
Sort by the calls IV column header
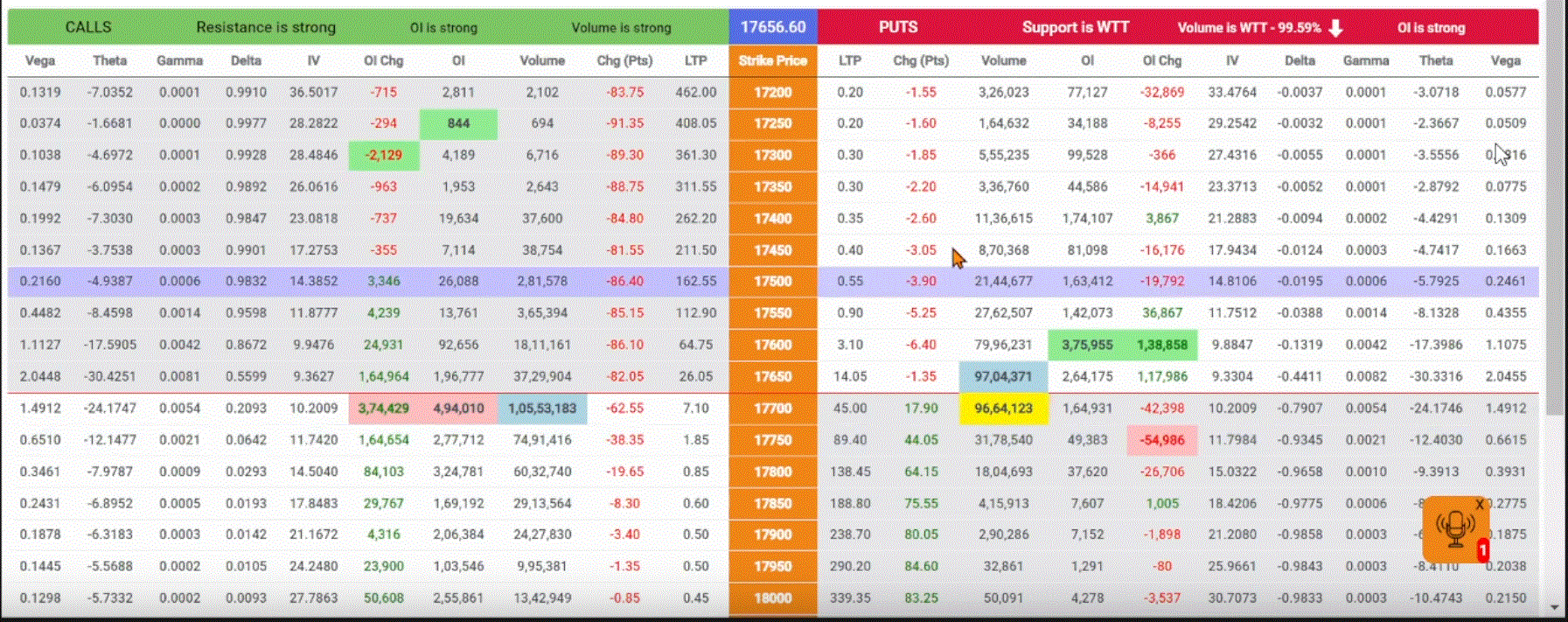[x=313, y=60]
